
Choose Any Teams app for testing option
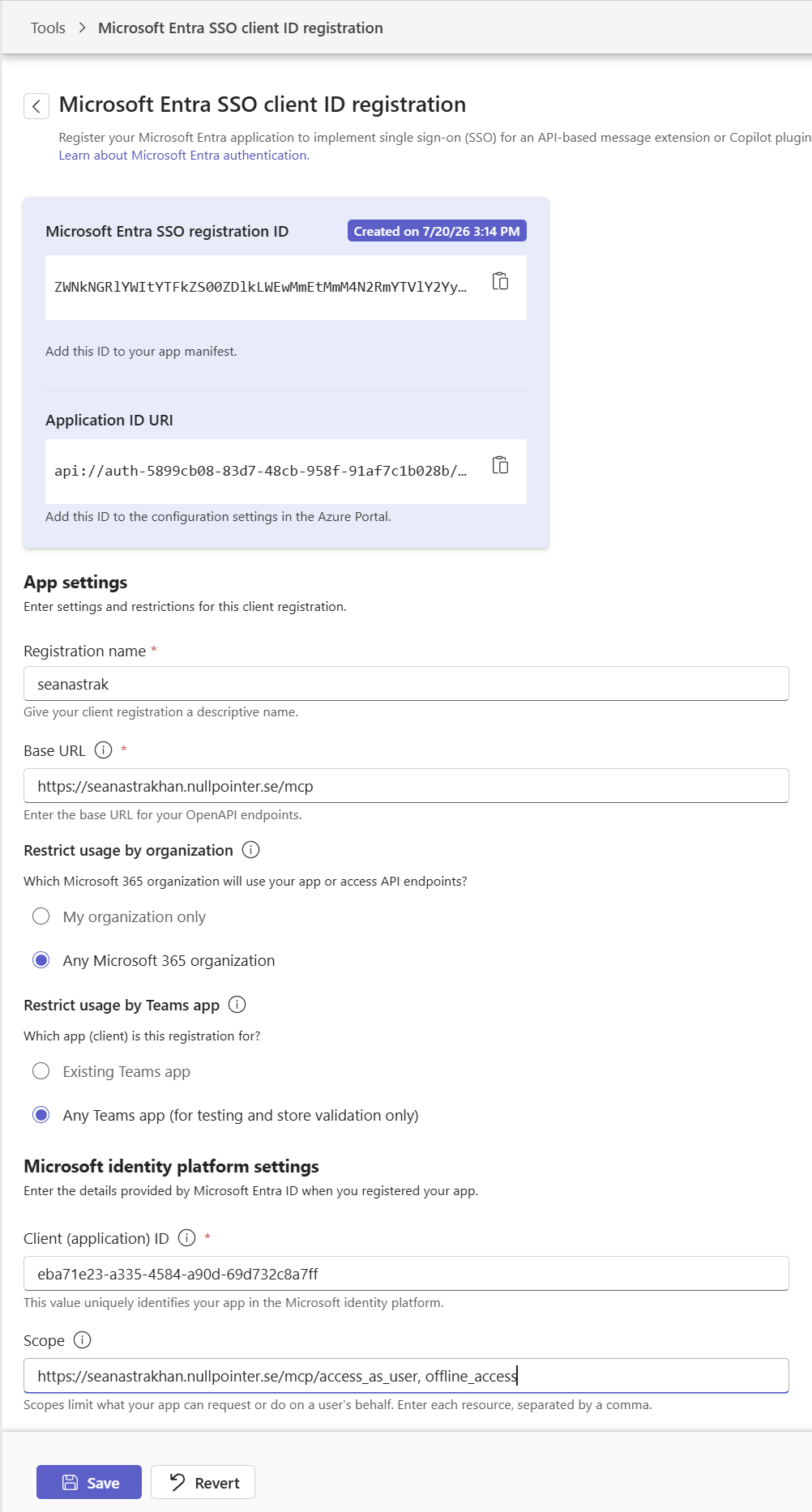click(41, 1115)
